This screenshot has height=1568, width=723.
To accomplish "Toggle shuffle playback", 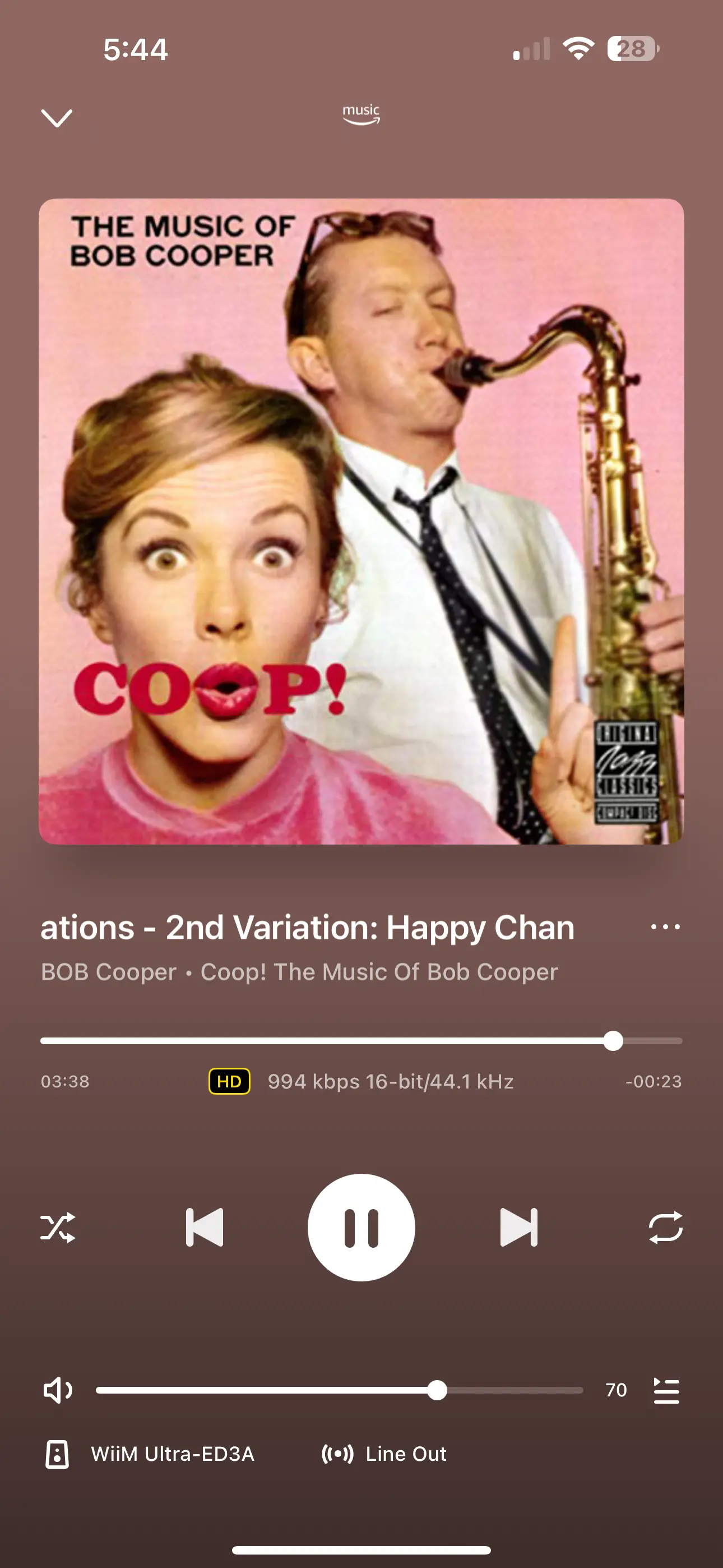I will point(58,1227).
